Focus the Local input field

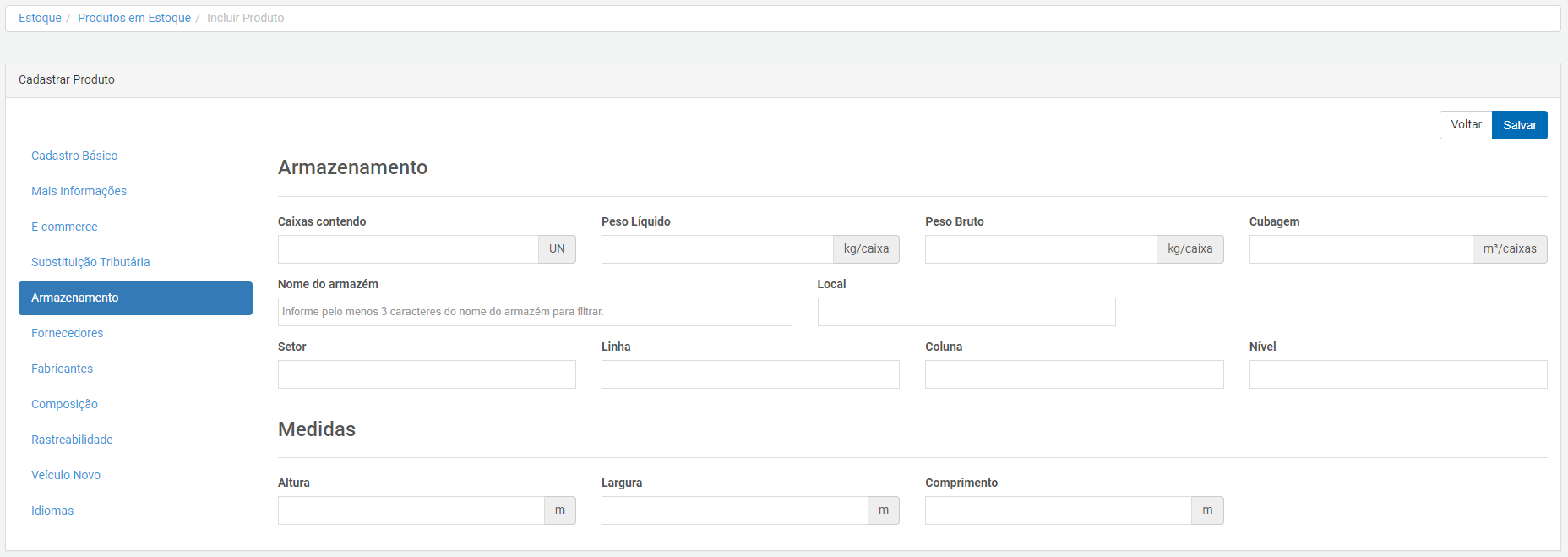point(966,312)
